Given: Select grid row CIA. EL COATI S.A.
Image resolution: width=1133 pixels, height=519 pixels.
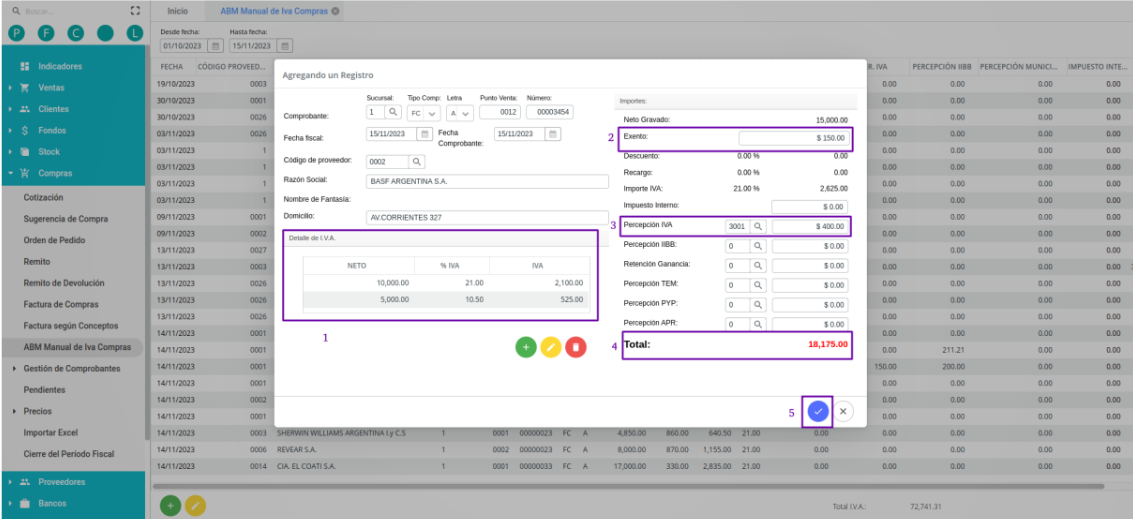Looking at the screenshot, I should [643, 466].
